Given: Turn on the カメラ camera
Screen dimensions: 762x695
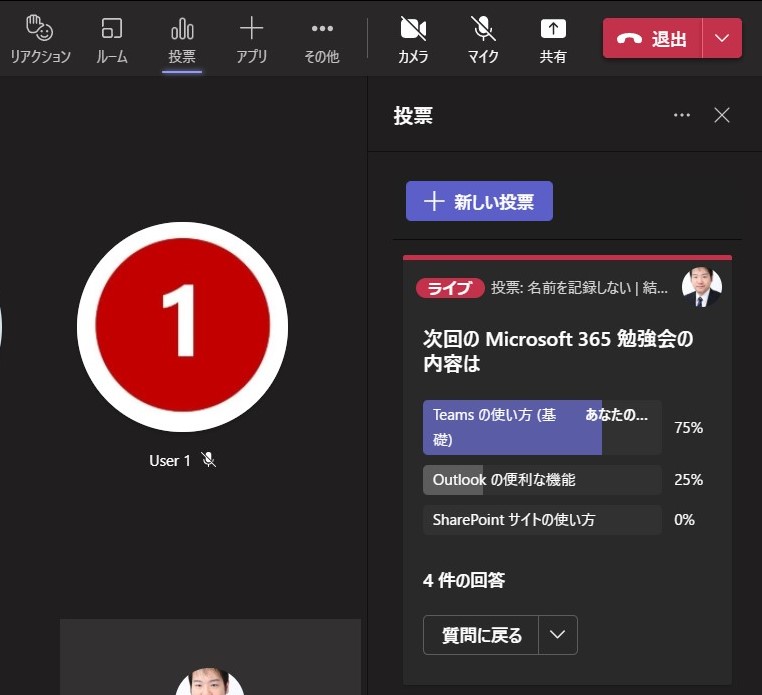Looking at the screenshot, I should click(413, 40).
